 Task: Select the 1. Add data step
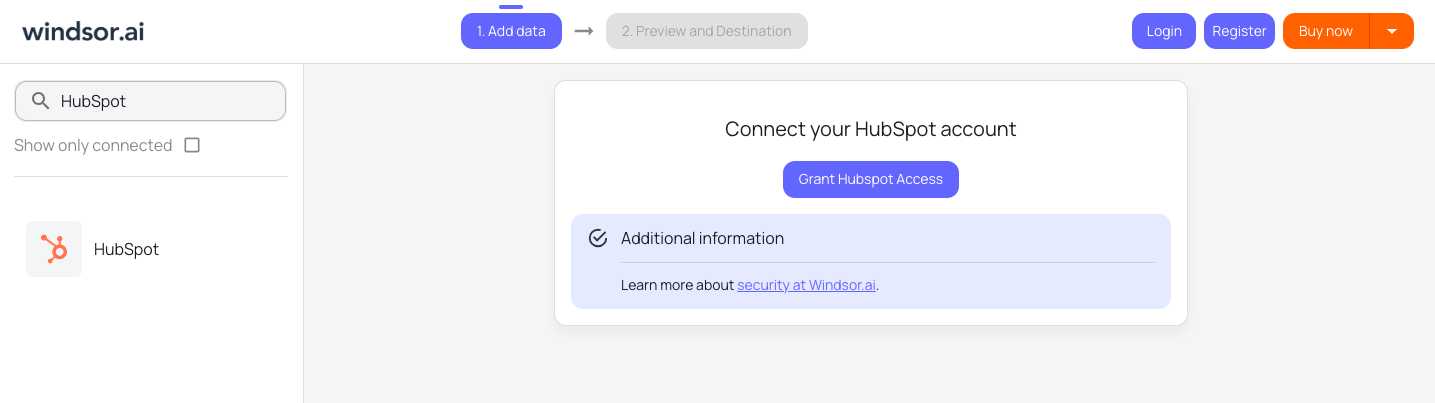[511, 31]
